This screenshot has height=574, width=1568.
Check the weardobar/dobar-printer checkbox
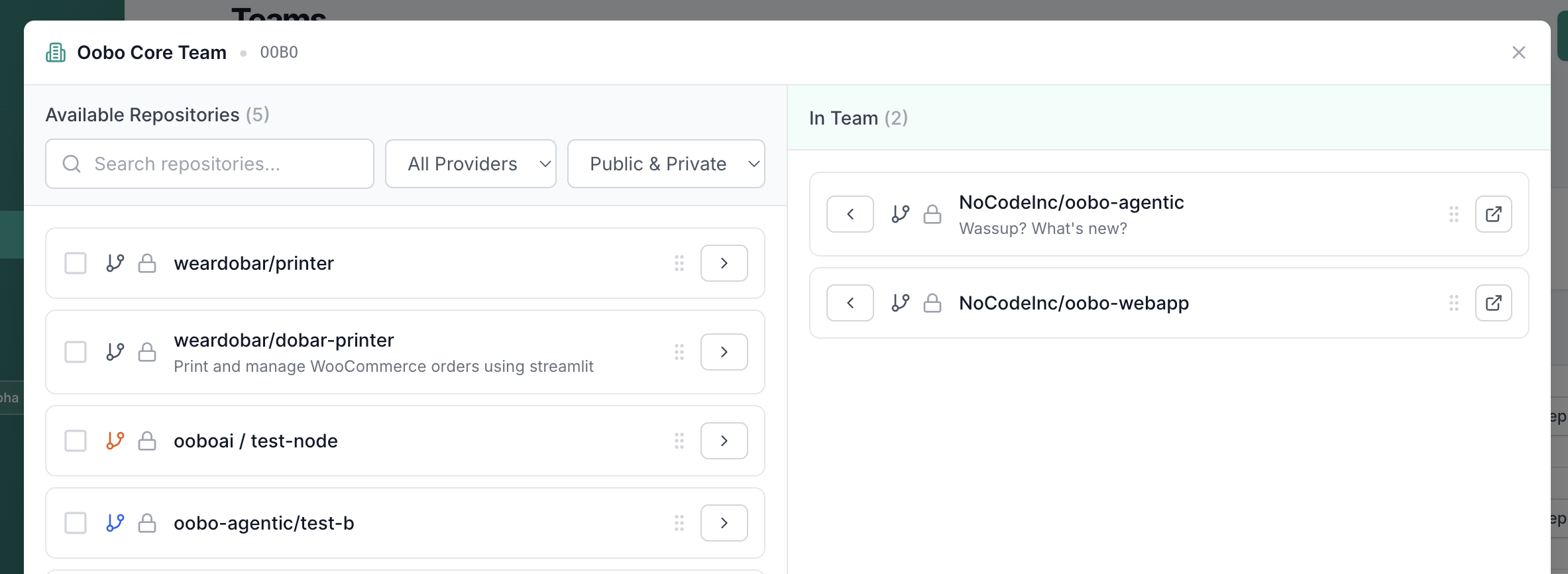click(x=76, y=352)
